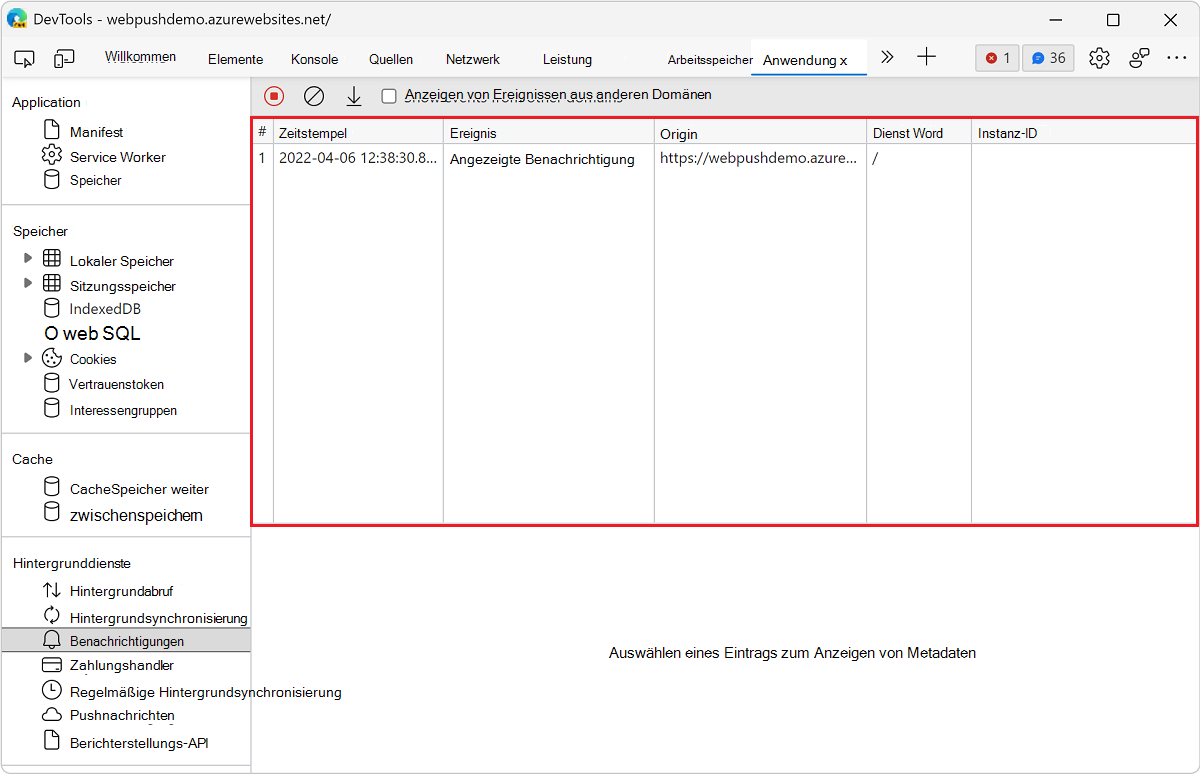Enable showing events from other domains

[x=389, y=96]
